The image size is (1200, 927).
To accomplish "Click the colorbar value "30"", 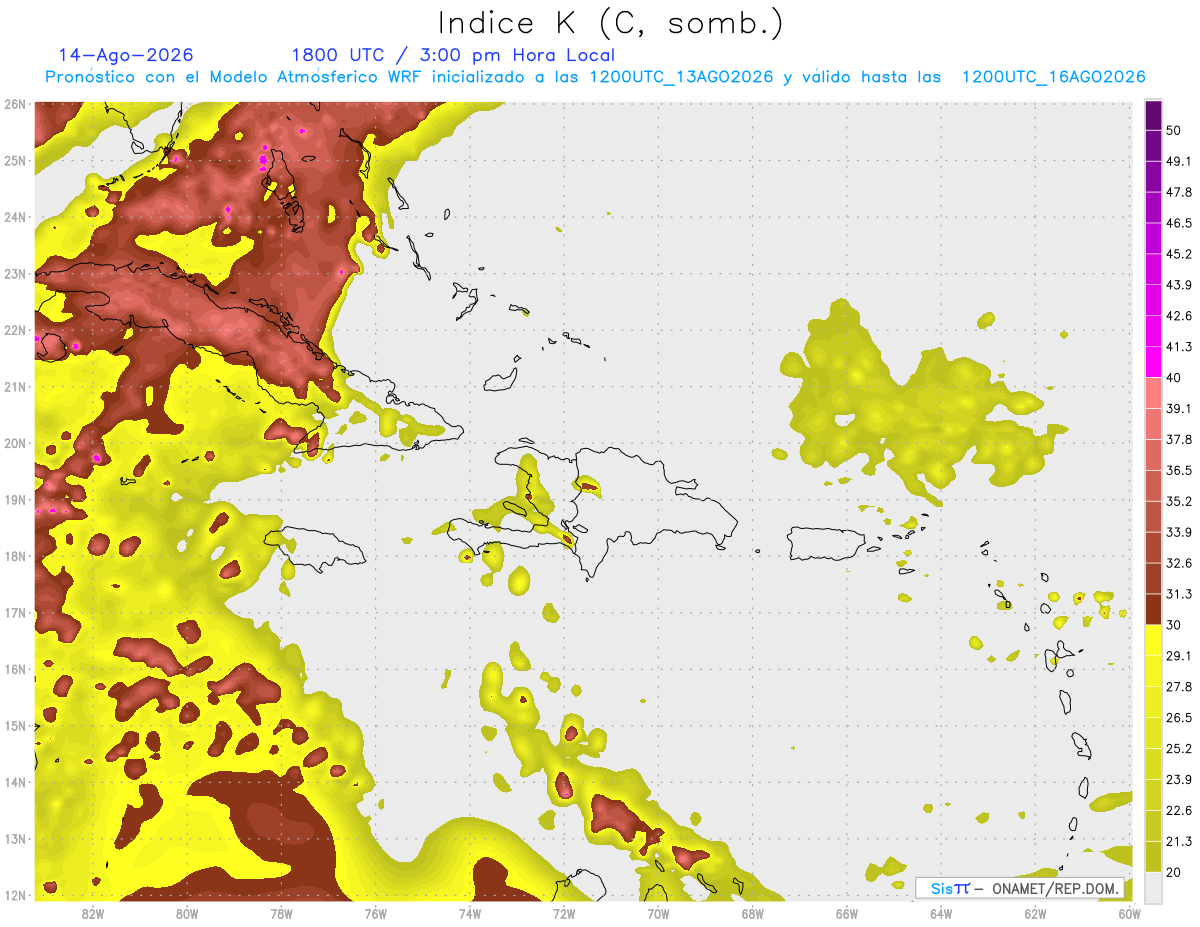I will (x=1175, y=625).
